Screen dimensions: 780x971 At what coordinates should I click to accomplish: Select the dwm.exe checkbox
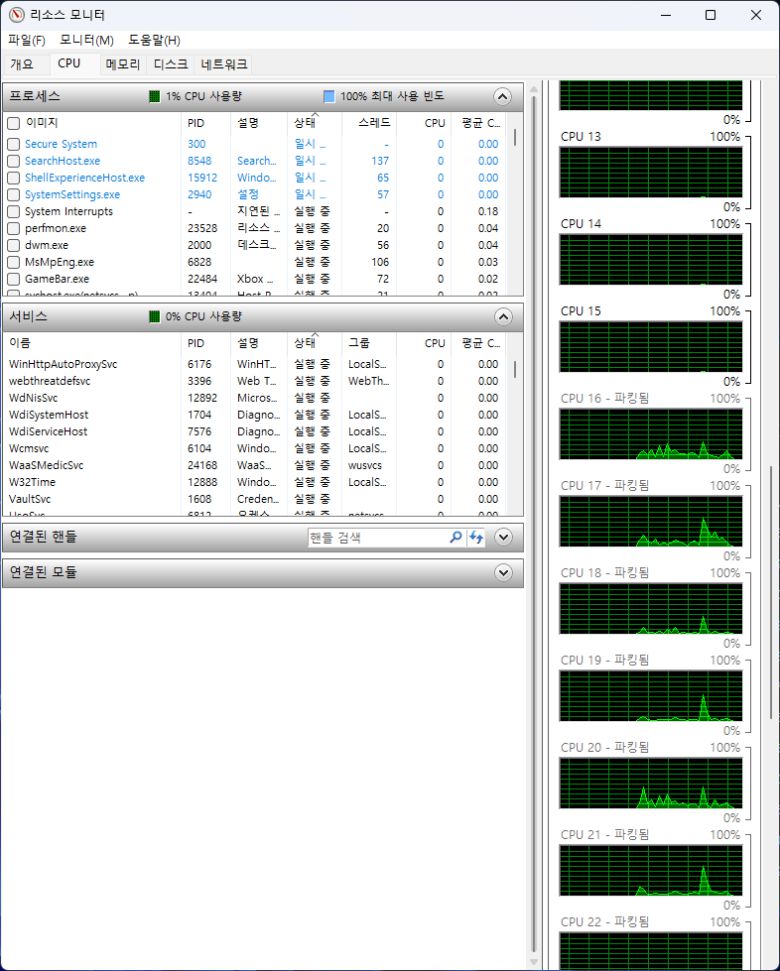tap(13, 245)
